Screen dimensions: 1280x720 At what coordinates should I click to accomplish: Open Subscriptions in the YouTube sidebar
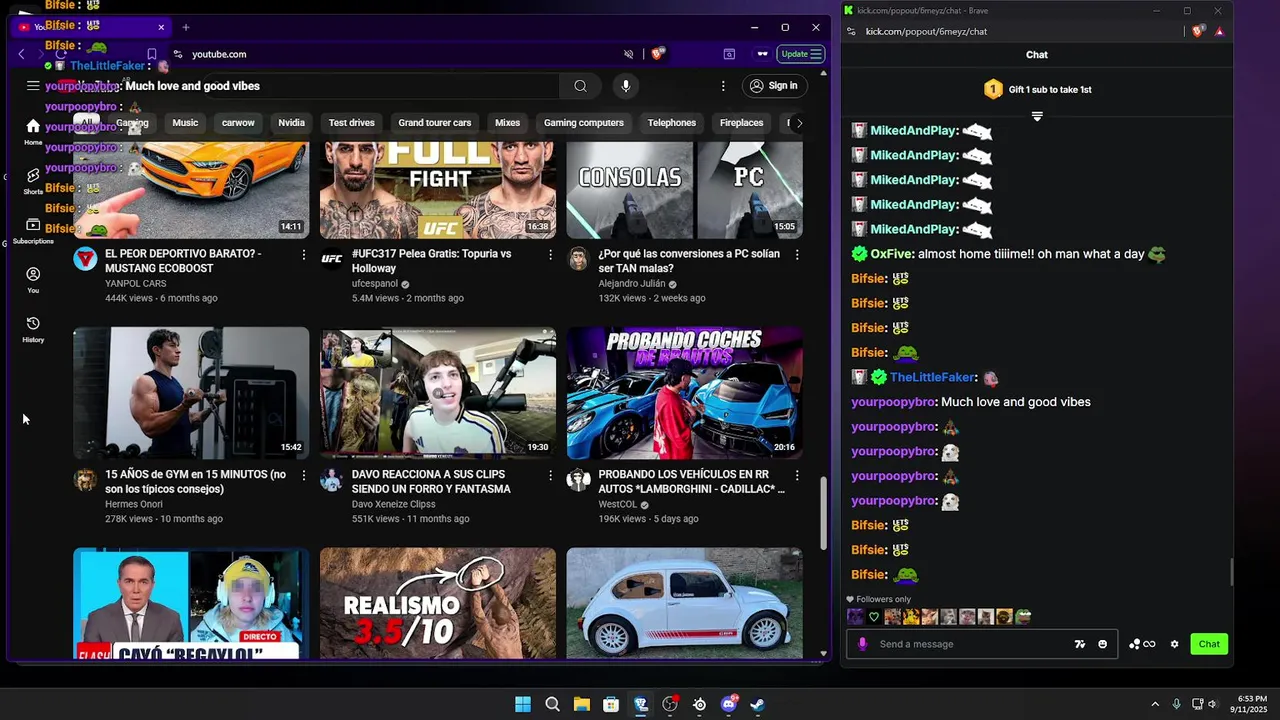click(x=33, y=231)
